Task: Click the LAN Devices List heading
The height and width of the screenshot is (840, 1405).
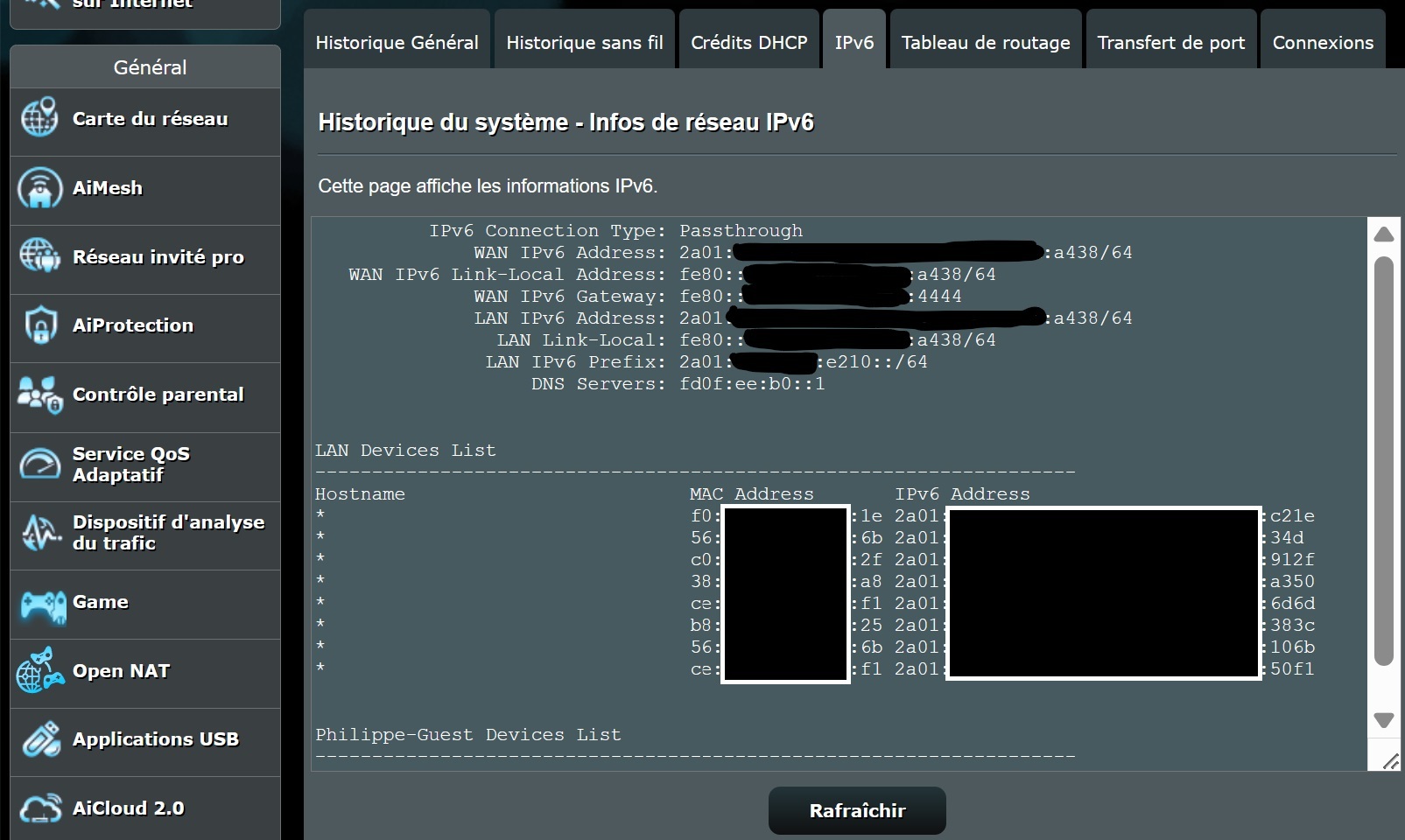Action: coord(405,451)
